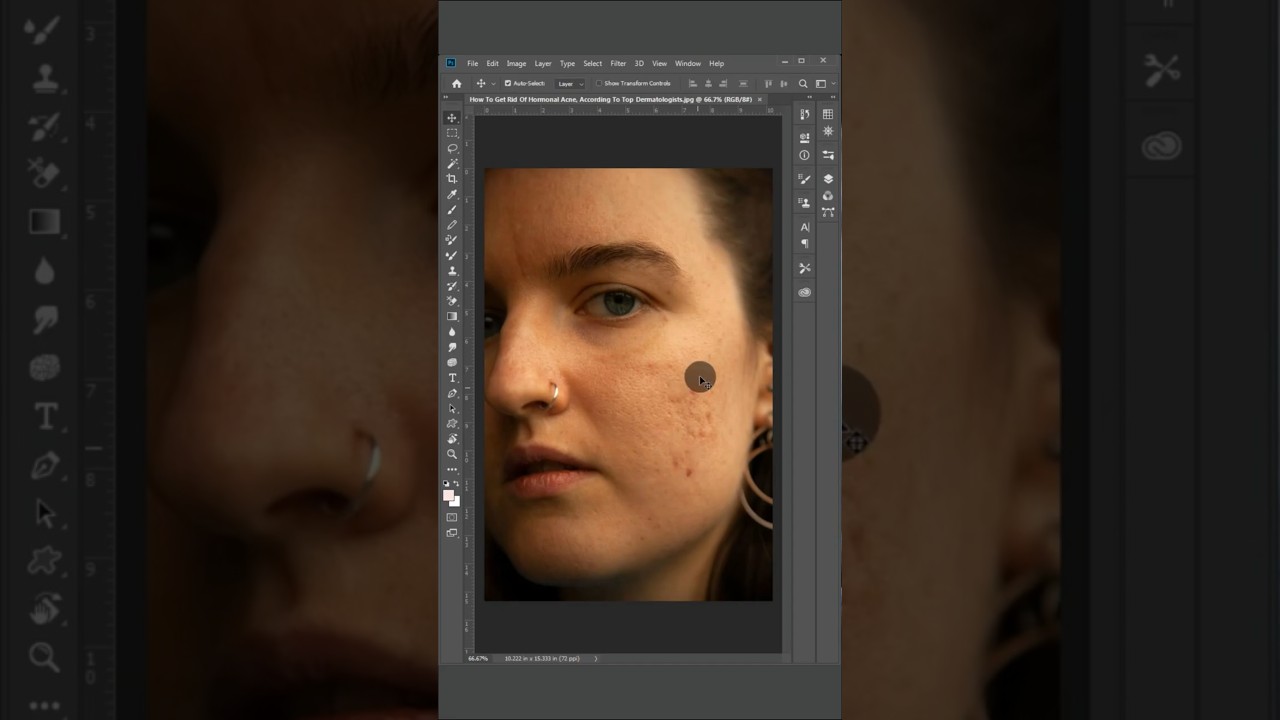Image resolution: width=1280 pixels, height=720 pixels.
Task: Click align left edges icon
Action: tap(694, 84)
